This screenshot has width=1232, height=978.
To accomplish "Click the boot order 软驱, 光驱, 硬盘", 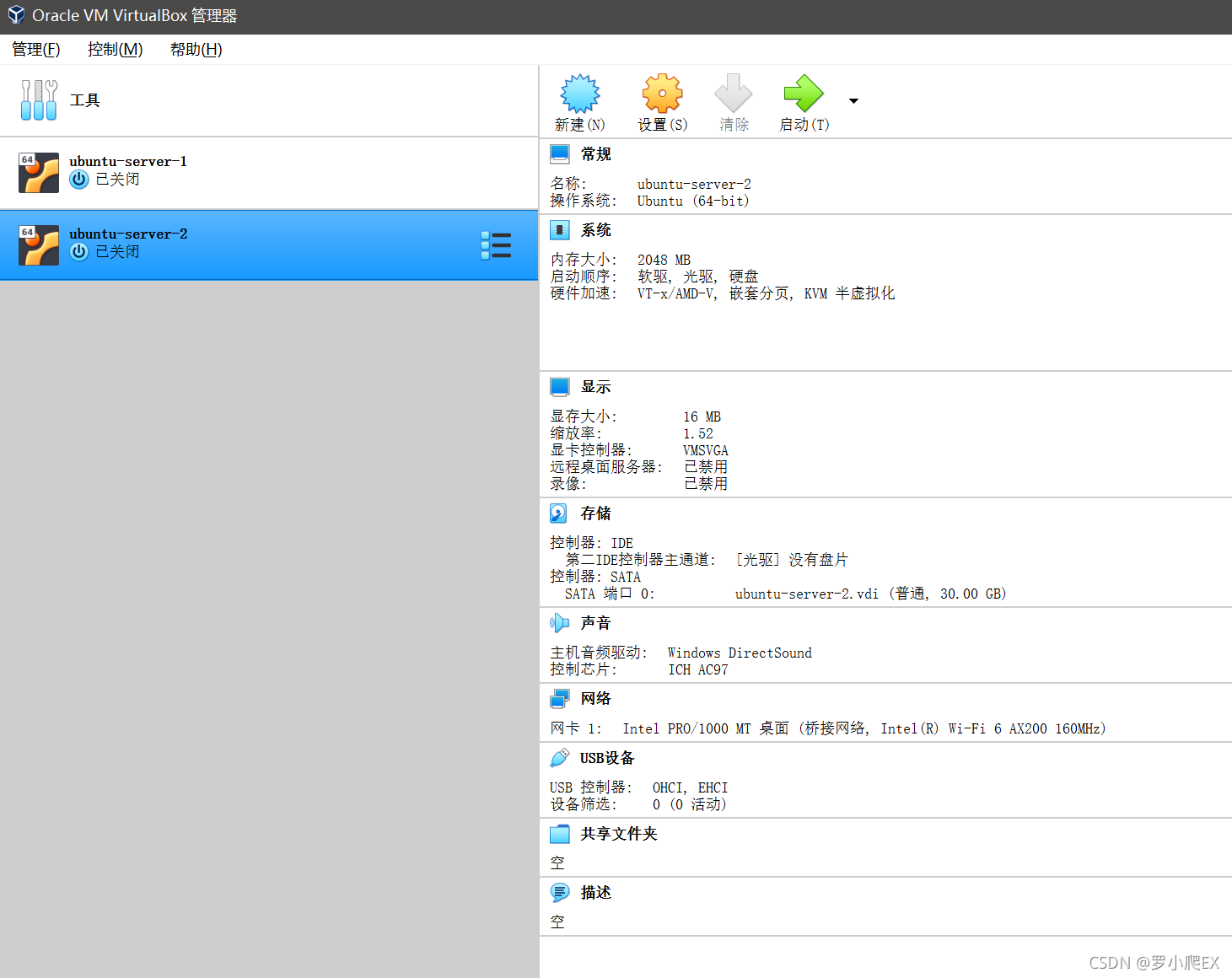I will click(x=698, y=277).
